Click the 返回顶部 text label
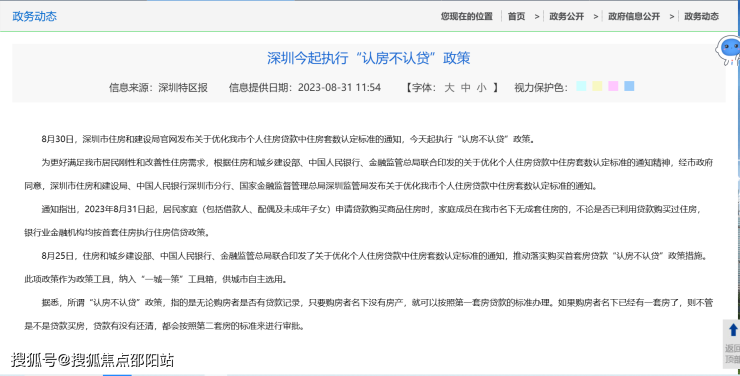740x376 pixels. tap(732, 354)
